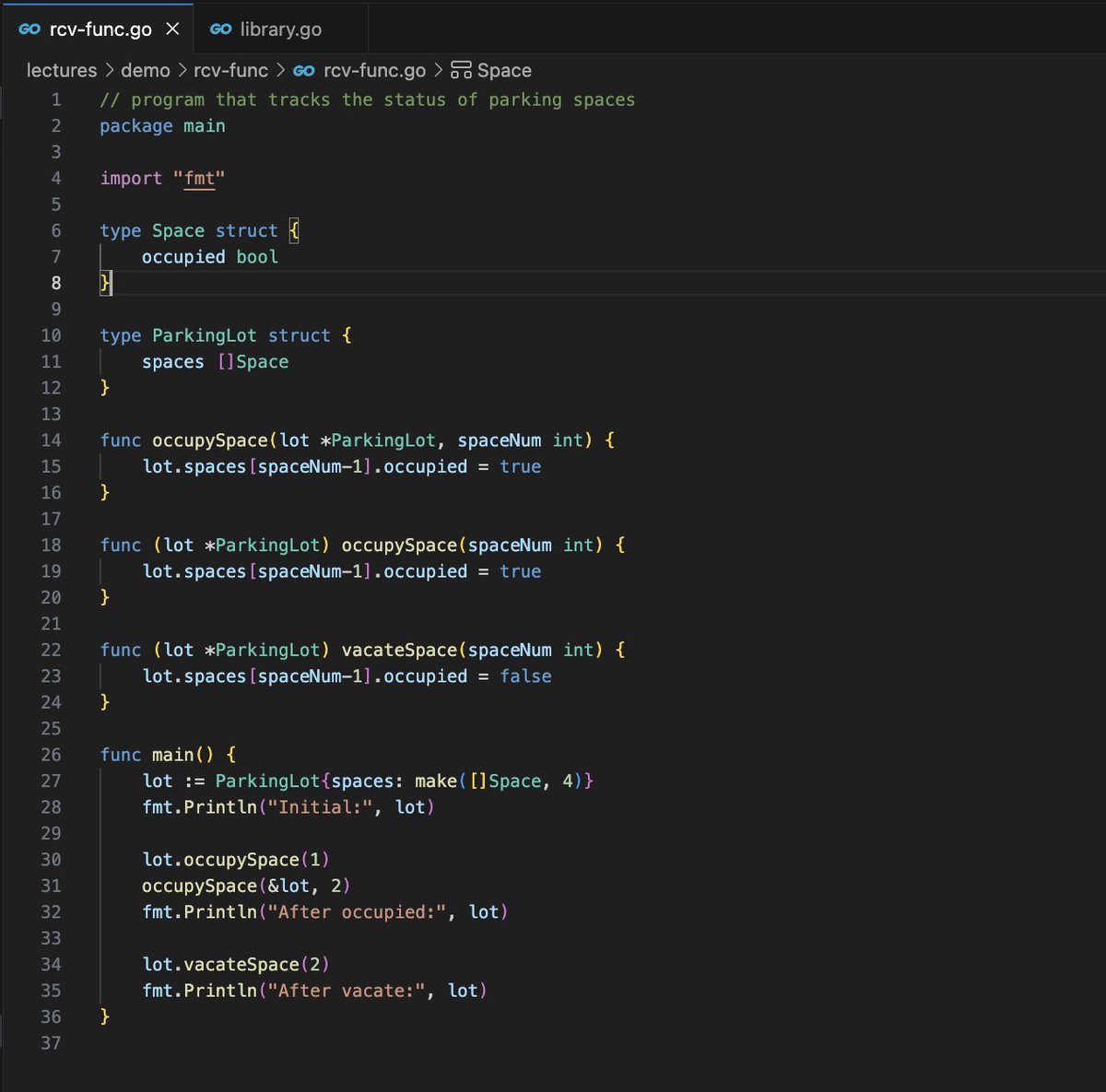Open the rcv-func breadcrumb folder
This screenshot has height=1092, width=1106.
coord(230,71)
